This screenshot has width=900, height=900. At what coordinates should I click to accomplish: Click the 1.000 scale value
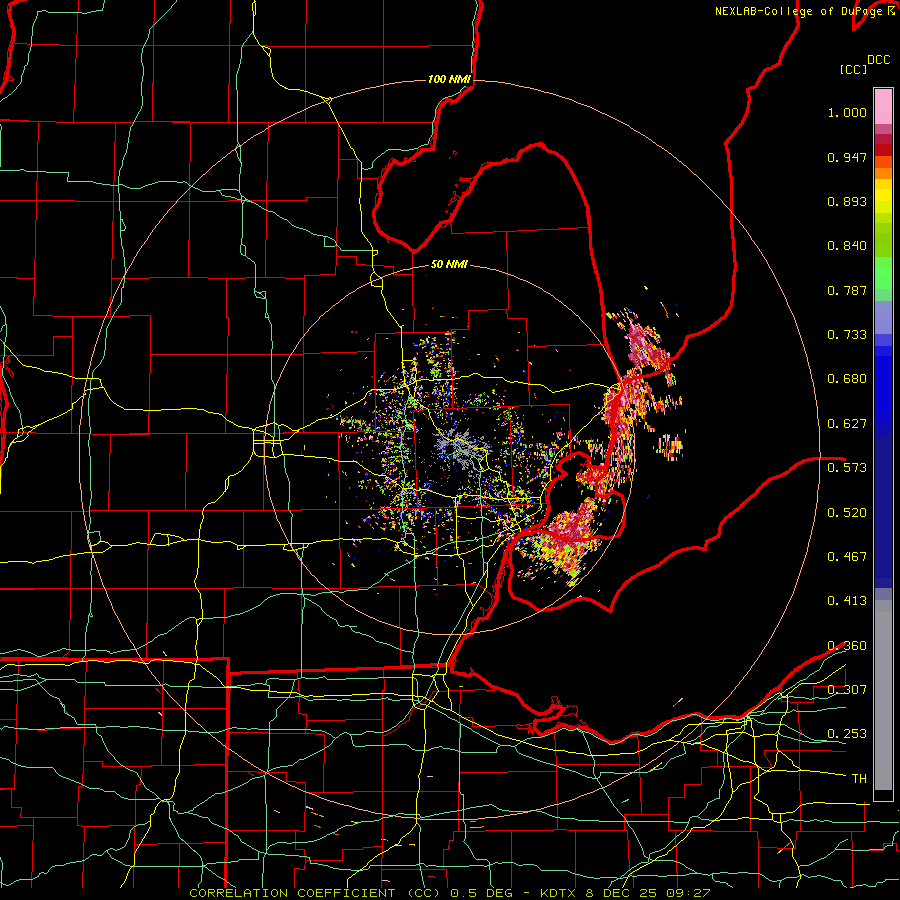click(847, 112)
